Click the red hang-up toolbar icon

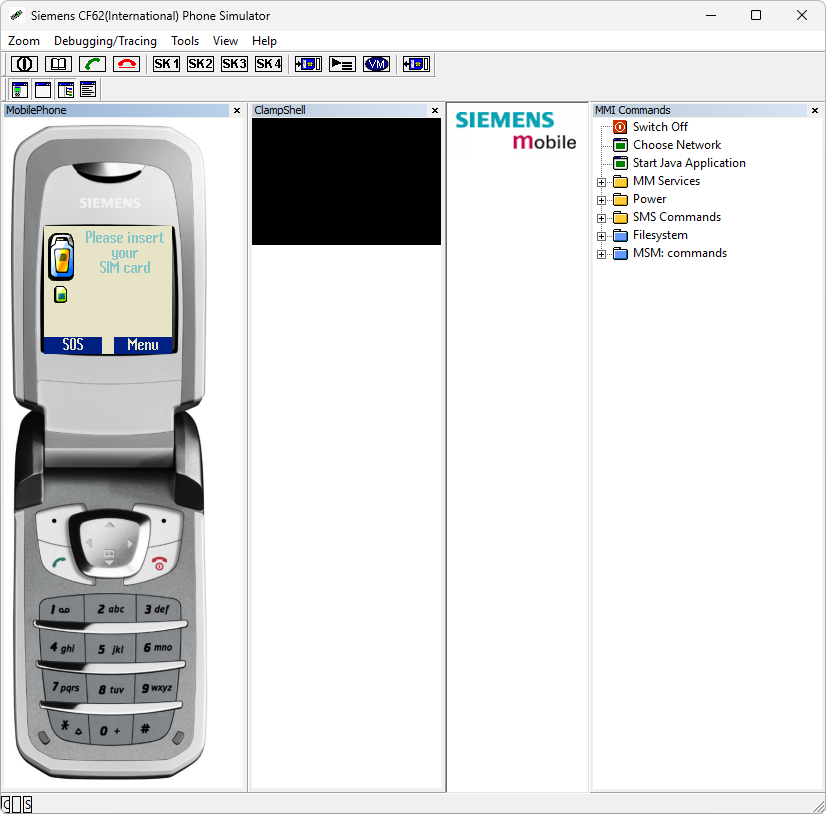pos(126,64)
